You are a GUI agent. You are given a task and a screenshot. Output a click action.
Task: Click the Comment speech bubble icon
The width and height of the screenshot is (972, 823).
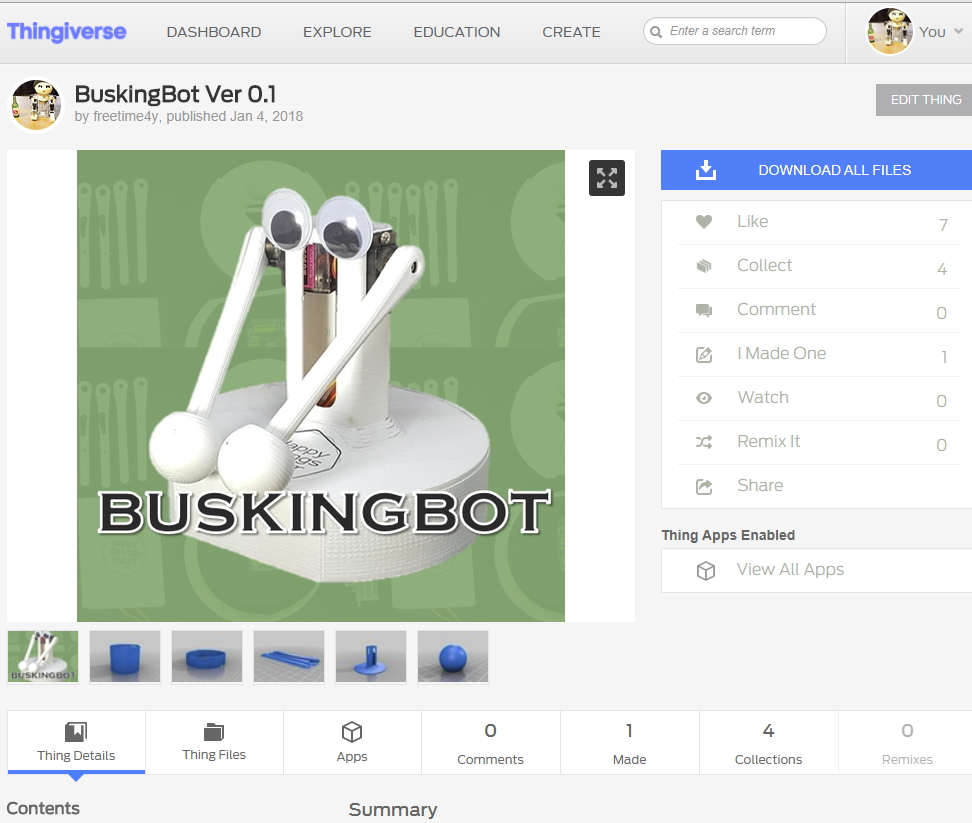pyautogui.click(x=704, y=310)
